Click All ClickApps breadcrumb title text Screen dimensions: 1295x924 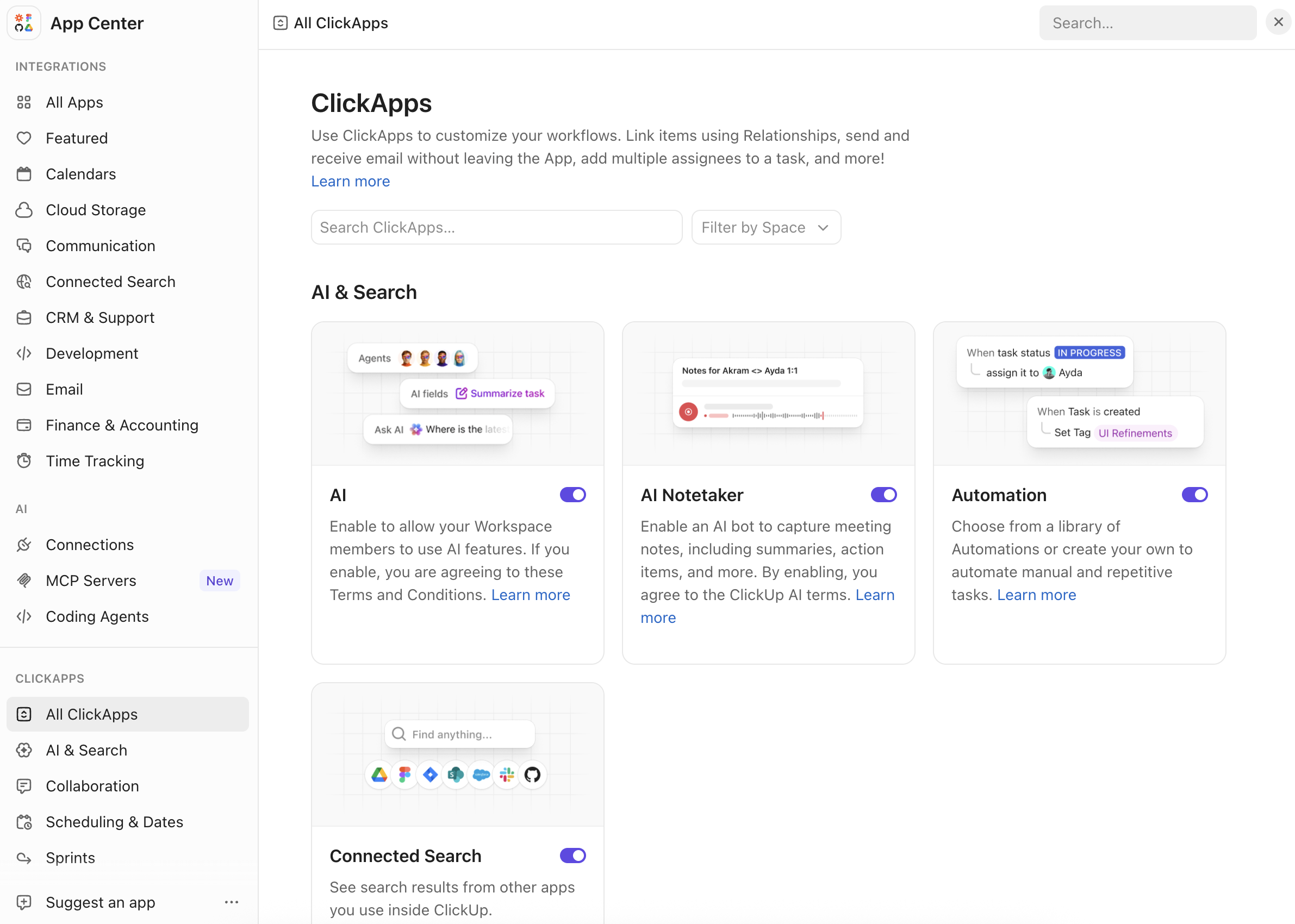tap(341, 23)
